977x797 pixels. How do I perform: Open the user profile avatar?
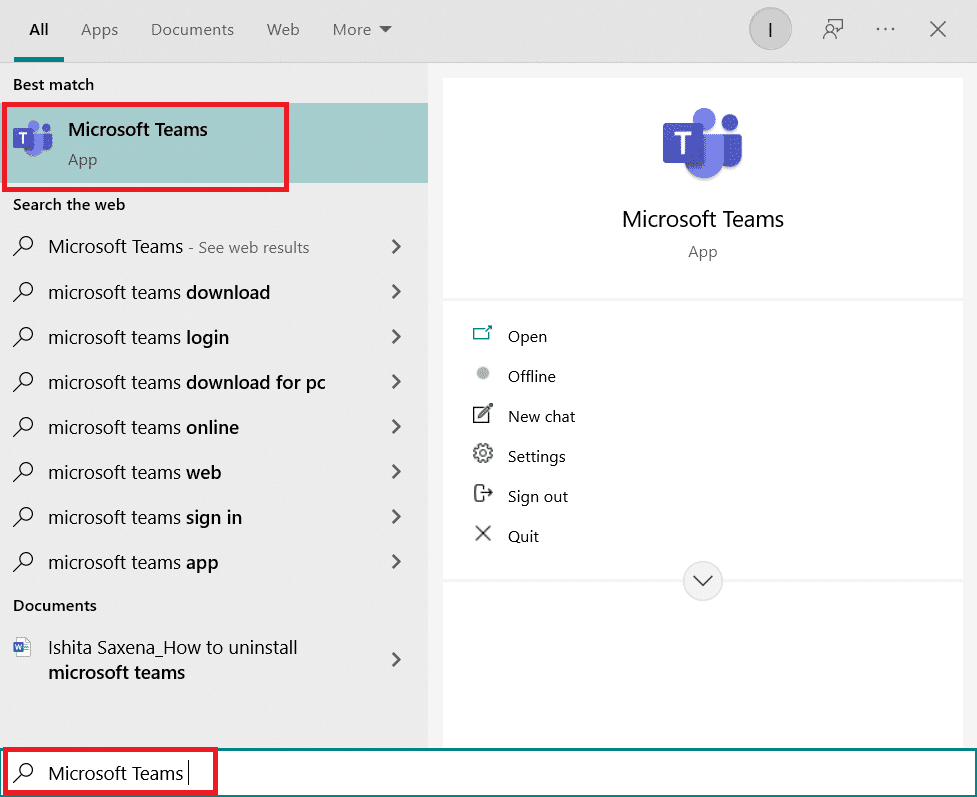click(770, 29)
